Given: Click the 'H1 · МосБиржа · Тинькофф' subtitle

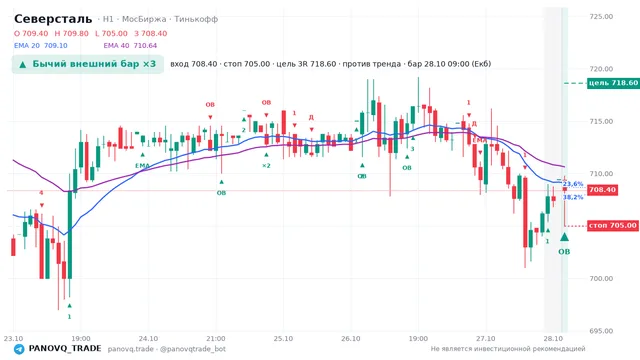Looking at the screenshot, I should coord(160,19).
